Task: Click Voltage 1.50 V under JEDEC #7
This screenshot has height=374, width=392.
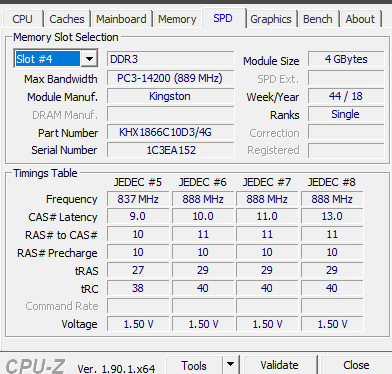Action: [267, 324]
